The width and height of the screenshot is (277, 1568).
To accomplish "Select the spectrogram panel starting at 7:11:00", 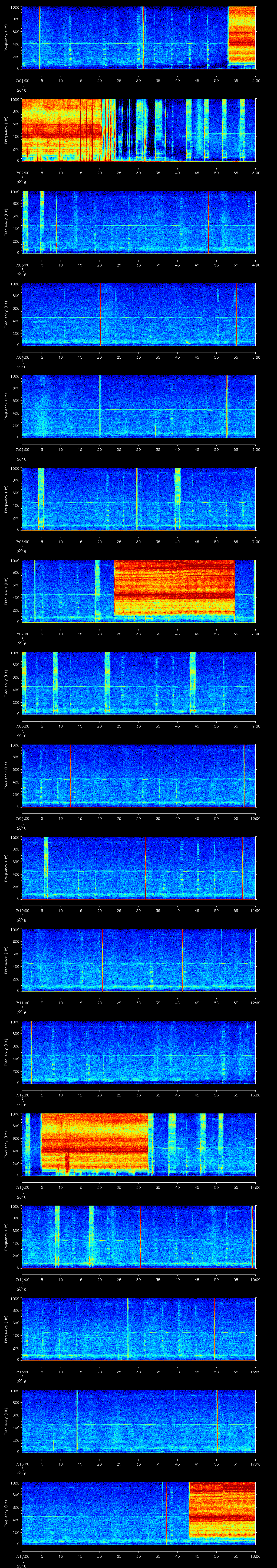I will coord(139,960).
